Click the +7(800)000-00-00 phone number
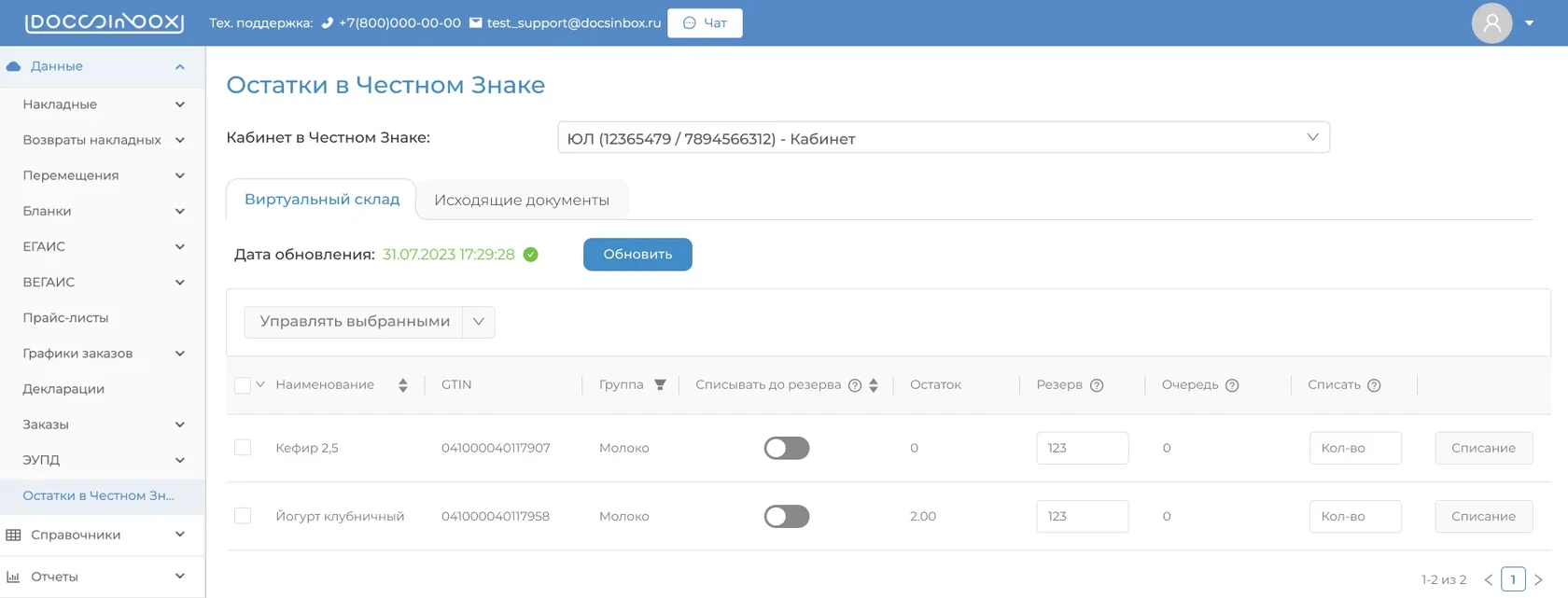 tap(399, 22)
